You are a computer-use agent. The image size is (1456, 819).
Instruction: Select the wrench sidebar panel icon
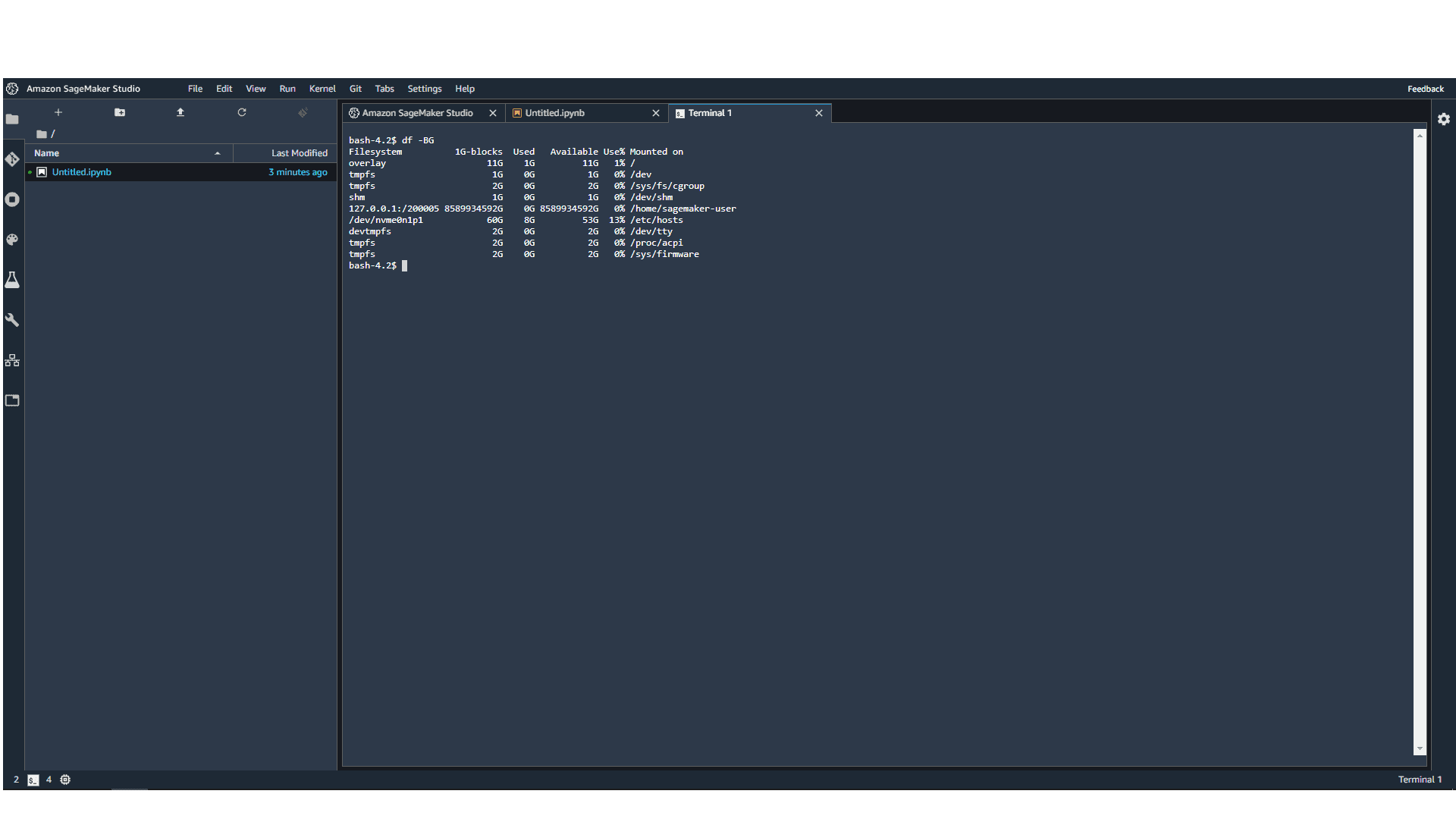12,320
